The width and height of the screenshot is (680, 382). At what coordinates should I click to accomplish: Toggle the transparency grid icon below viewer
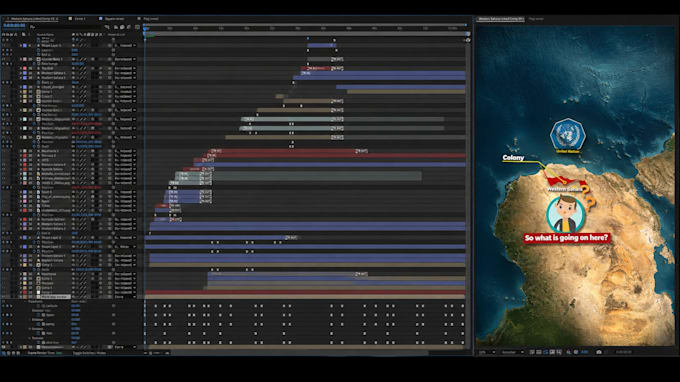point(539,352)
